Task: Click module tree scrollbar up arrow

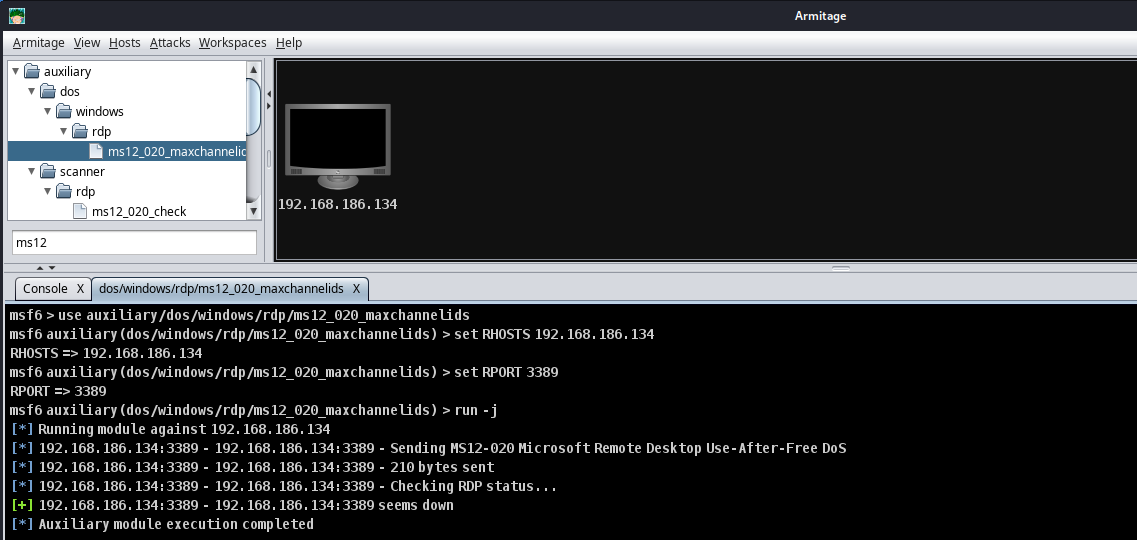Action: pyautogui.click(x=254, y=70)
